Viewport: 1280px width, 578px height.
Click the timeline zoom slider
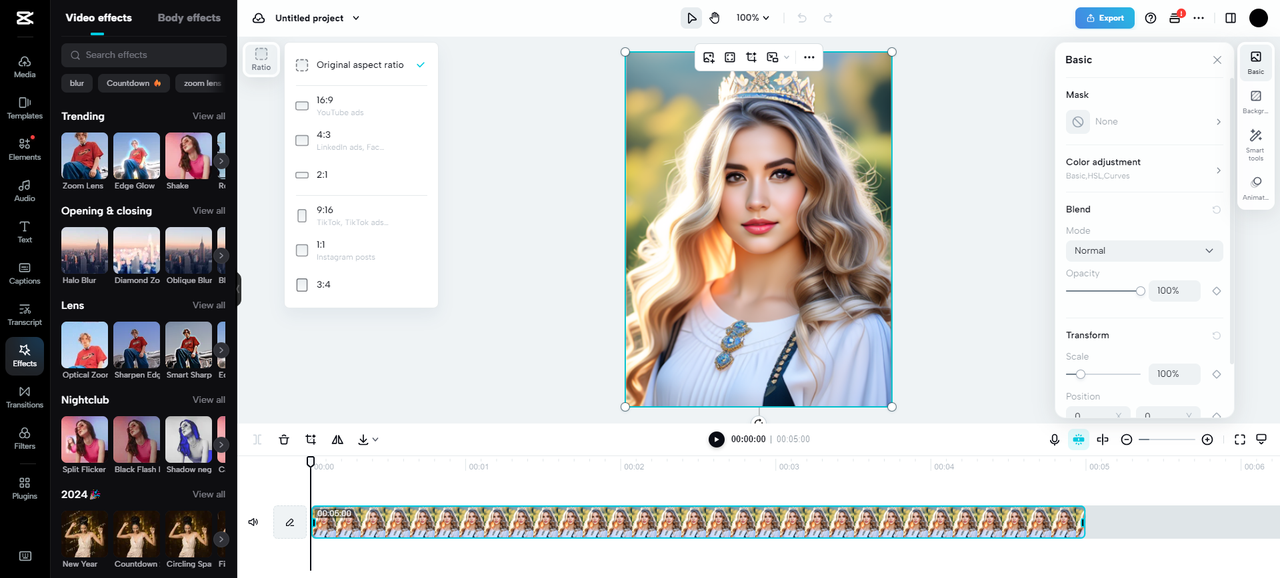click(1167, 439)
